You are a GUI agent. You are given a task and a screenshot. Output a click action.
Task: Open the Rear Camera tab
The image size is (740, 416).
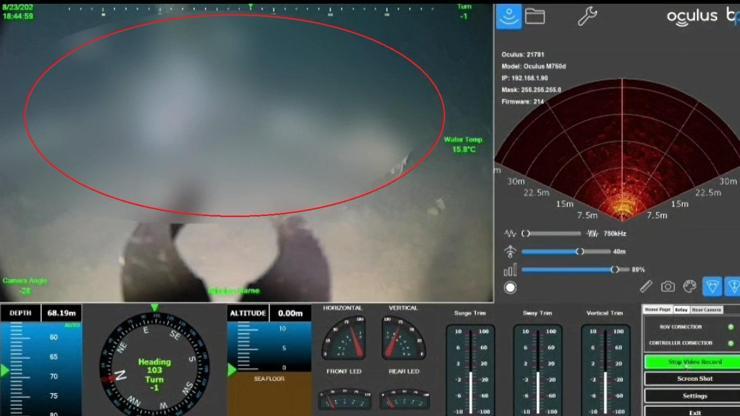point(706,310)
